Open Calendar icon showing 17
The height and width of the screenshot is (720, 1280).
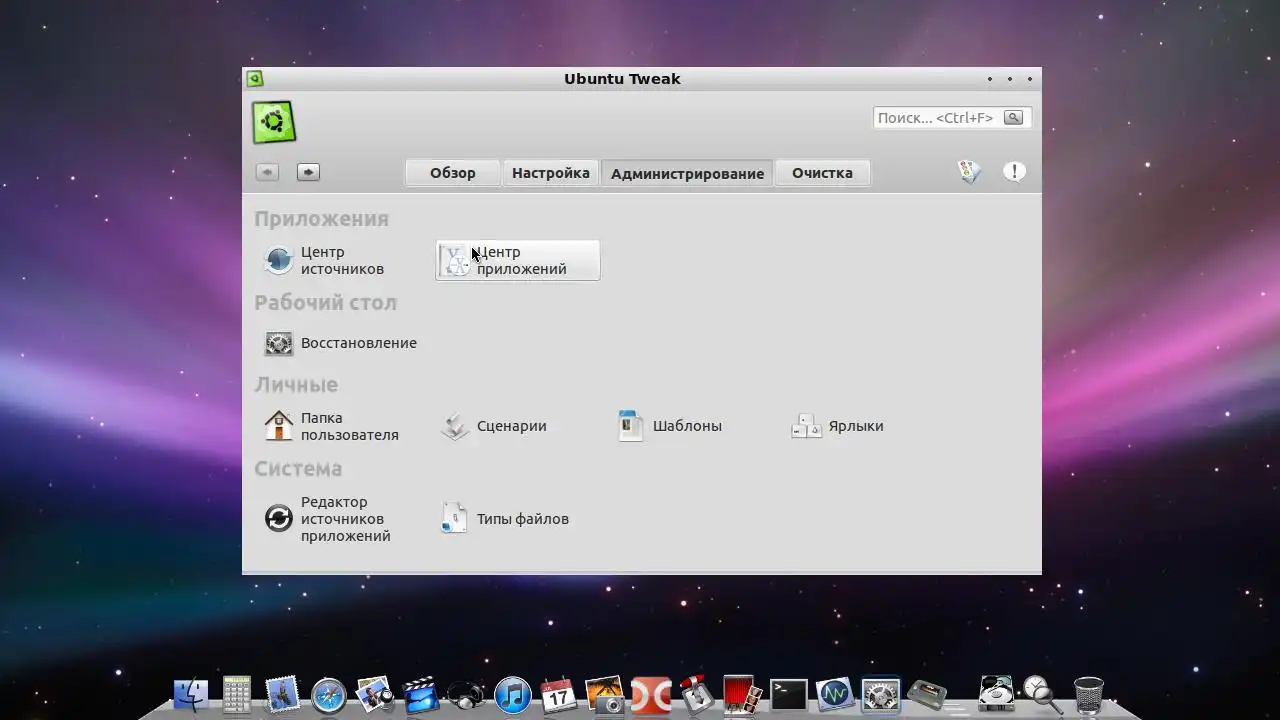559,694
